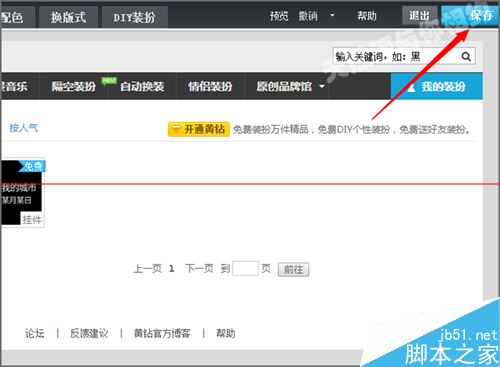Click the search magnifier icon

[x=466, y=57]
